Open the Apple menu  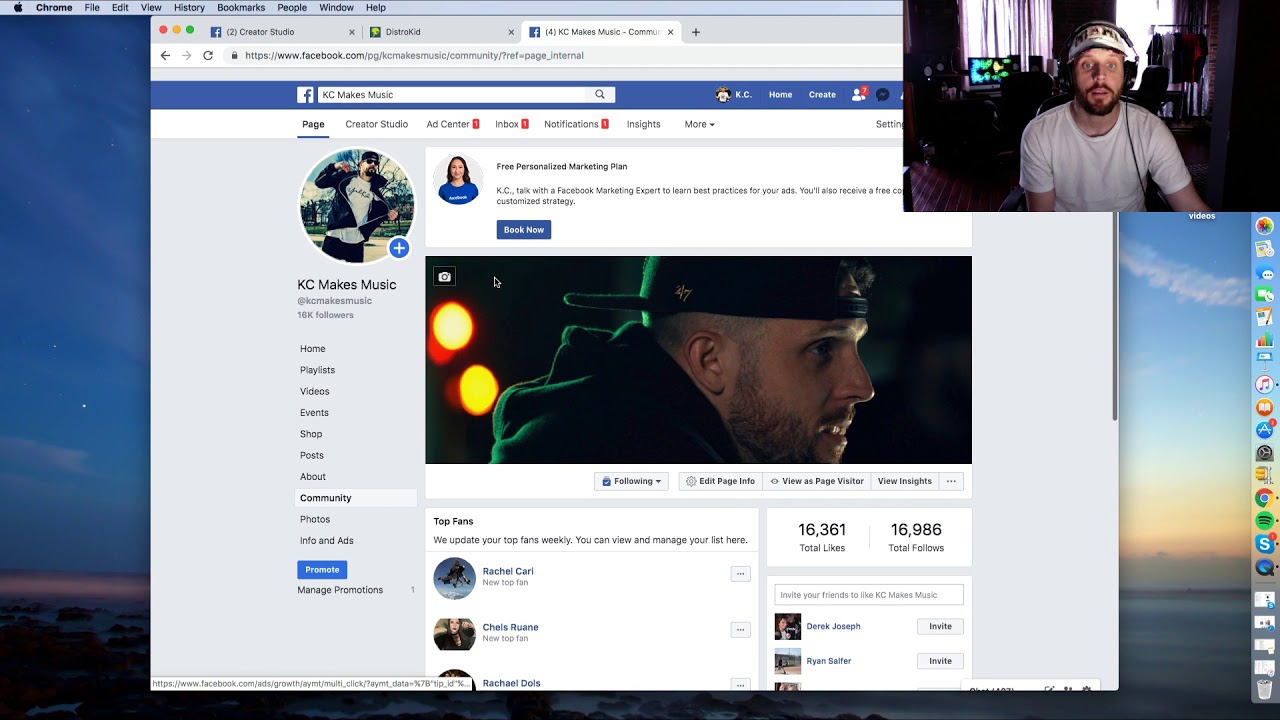pos(18,7)
